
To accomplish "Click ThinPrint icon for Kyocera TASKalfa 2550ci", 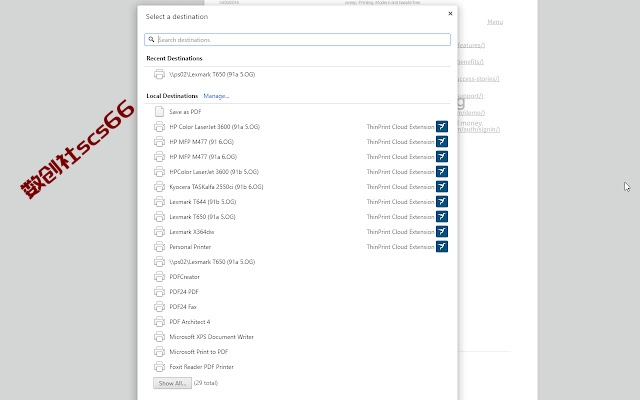I will [442, 187].
